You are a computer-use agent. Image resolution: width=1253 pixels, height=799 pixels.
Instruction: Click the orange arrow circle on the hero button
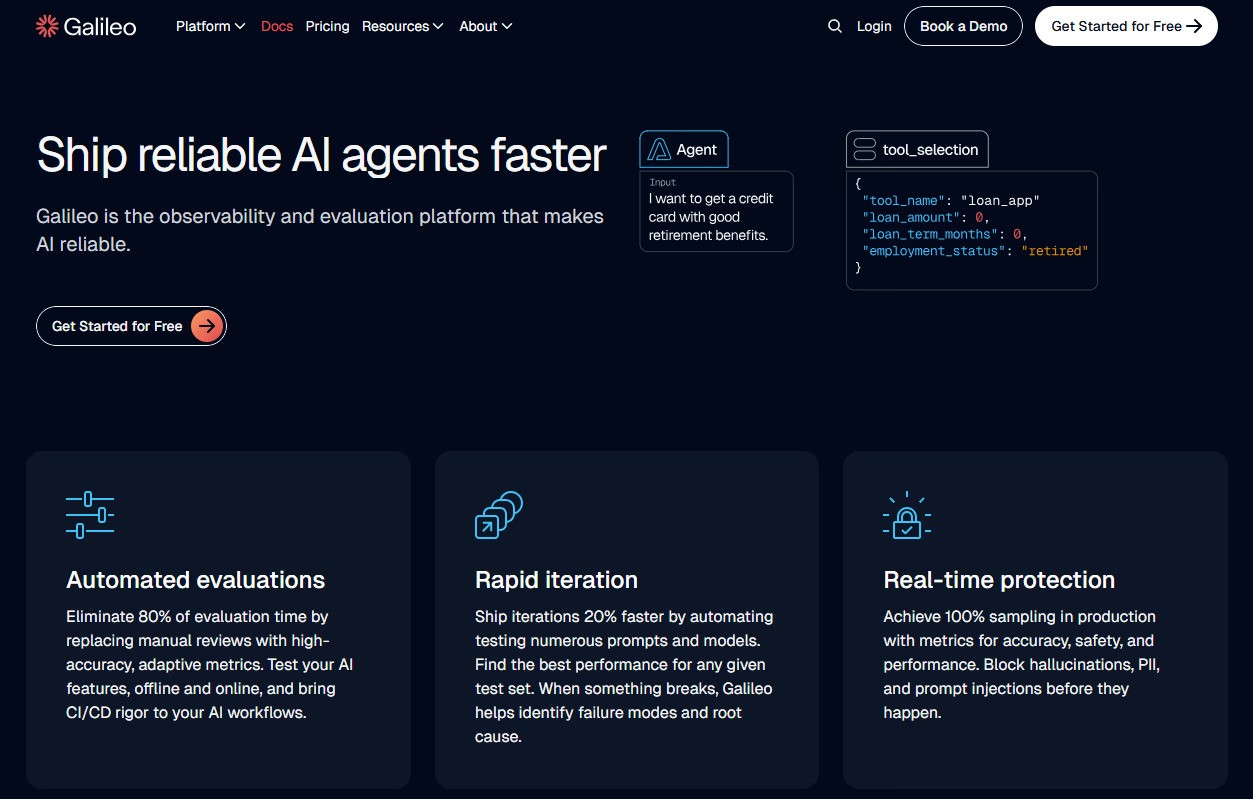(x=207, y=326)
